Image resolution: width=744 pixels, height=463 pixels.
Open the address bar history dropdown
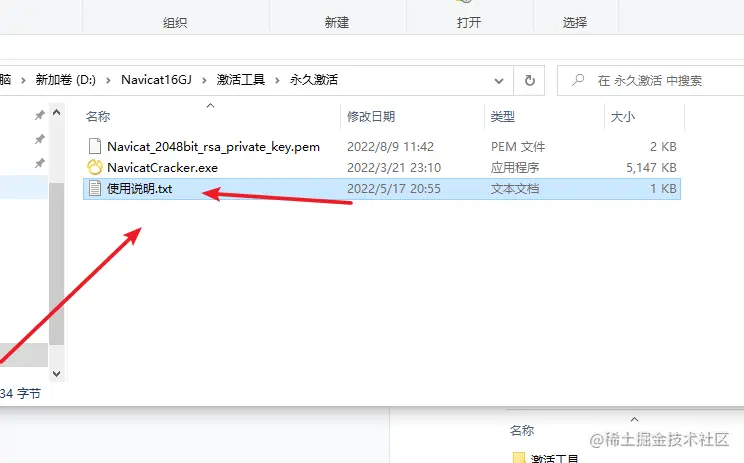point(499,81)
